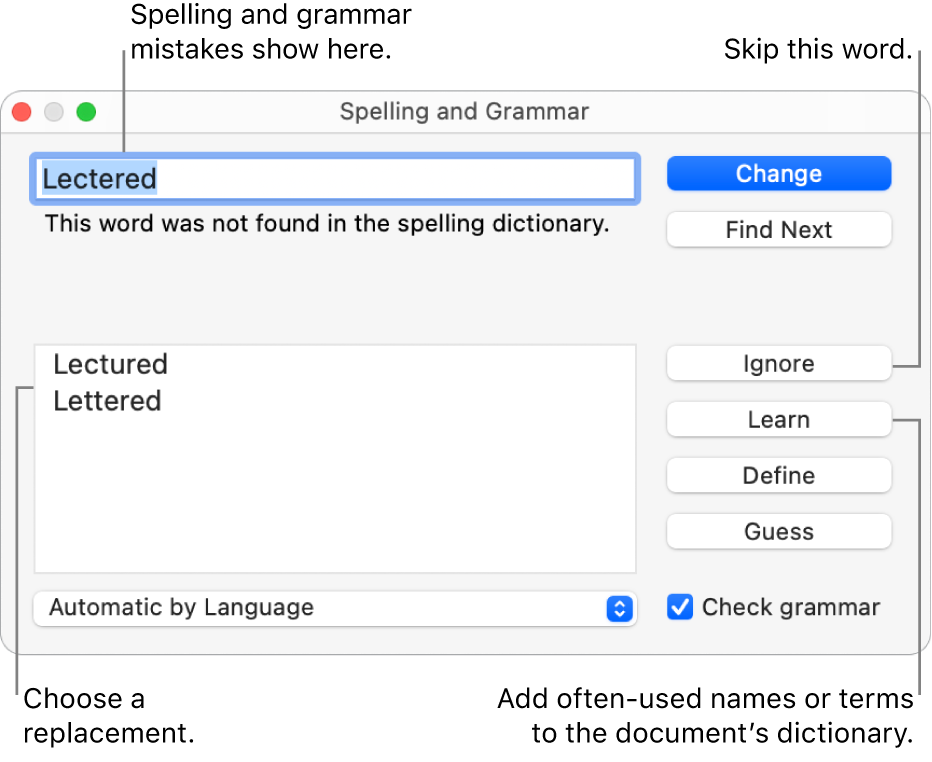This screenshot has height=762, width=932.
Task: Click the green zoom window button
Action: coord(86,112)
